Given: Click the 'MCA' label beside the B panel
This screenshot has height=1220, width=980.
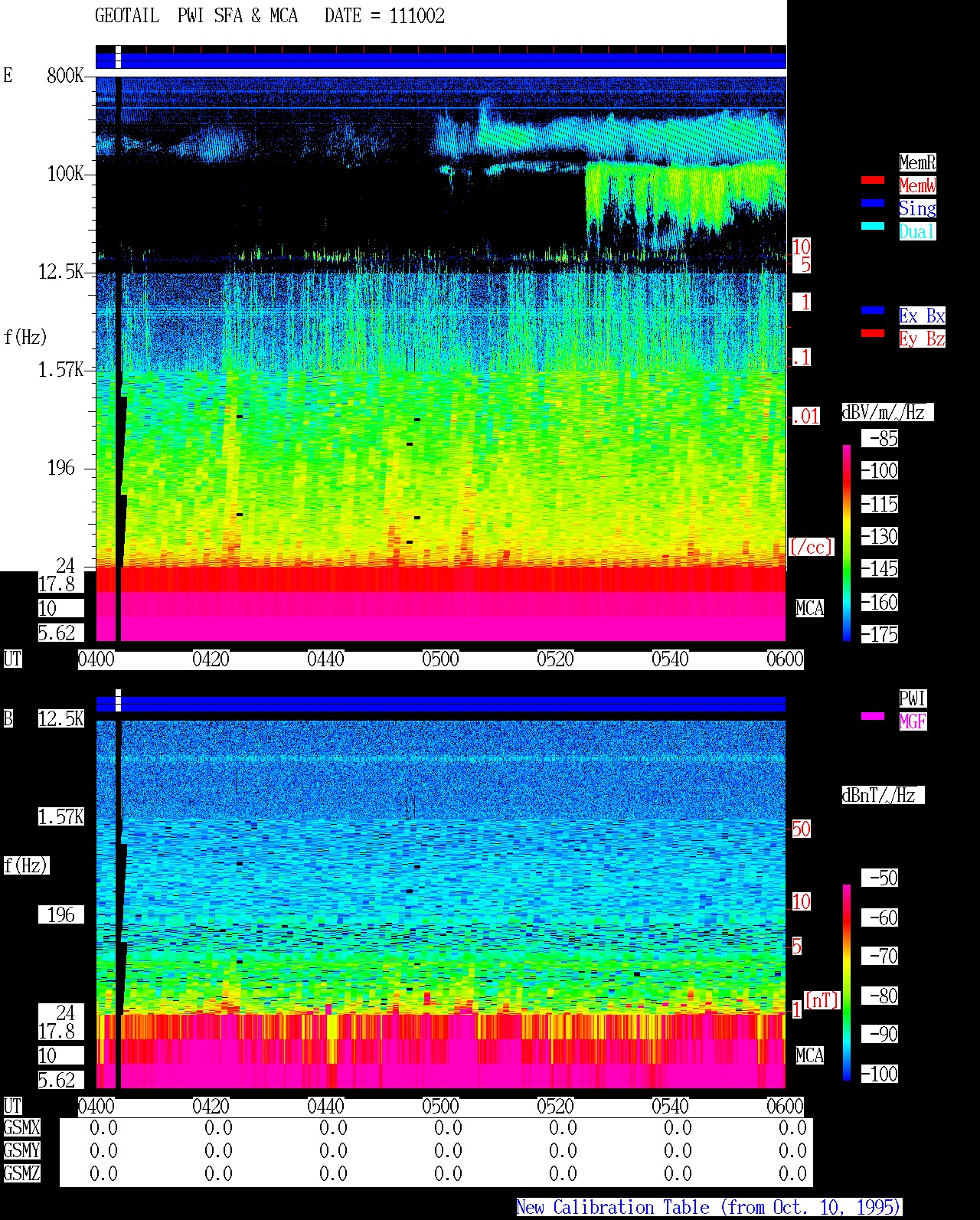Looking at the screenshot, I should click(x=810, y=1056).
